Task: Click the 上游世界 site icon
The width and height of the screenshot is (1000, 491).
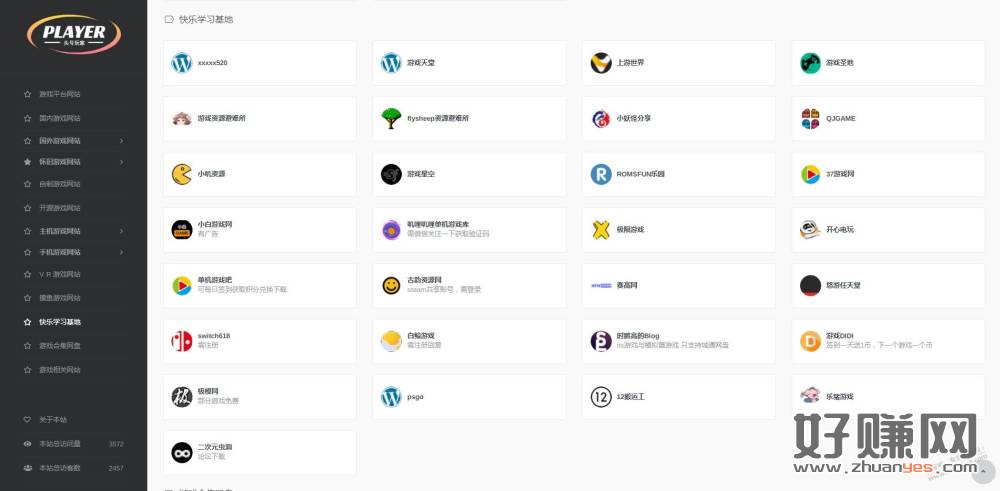Action: 601,63
